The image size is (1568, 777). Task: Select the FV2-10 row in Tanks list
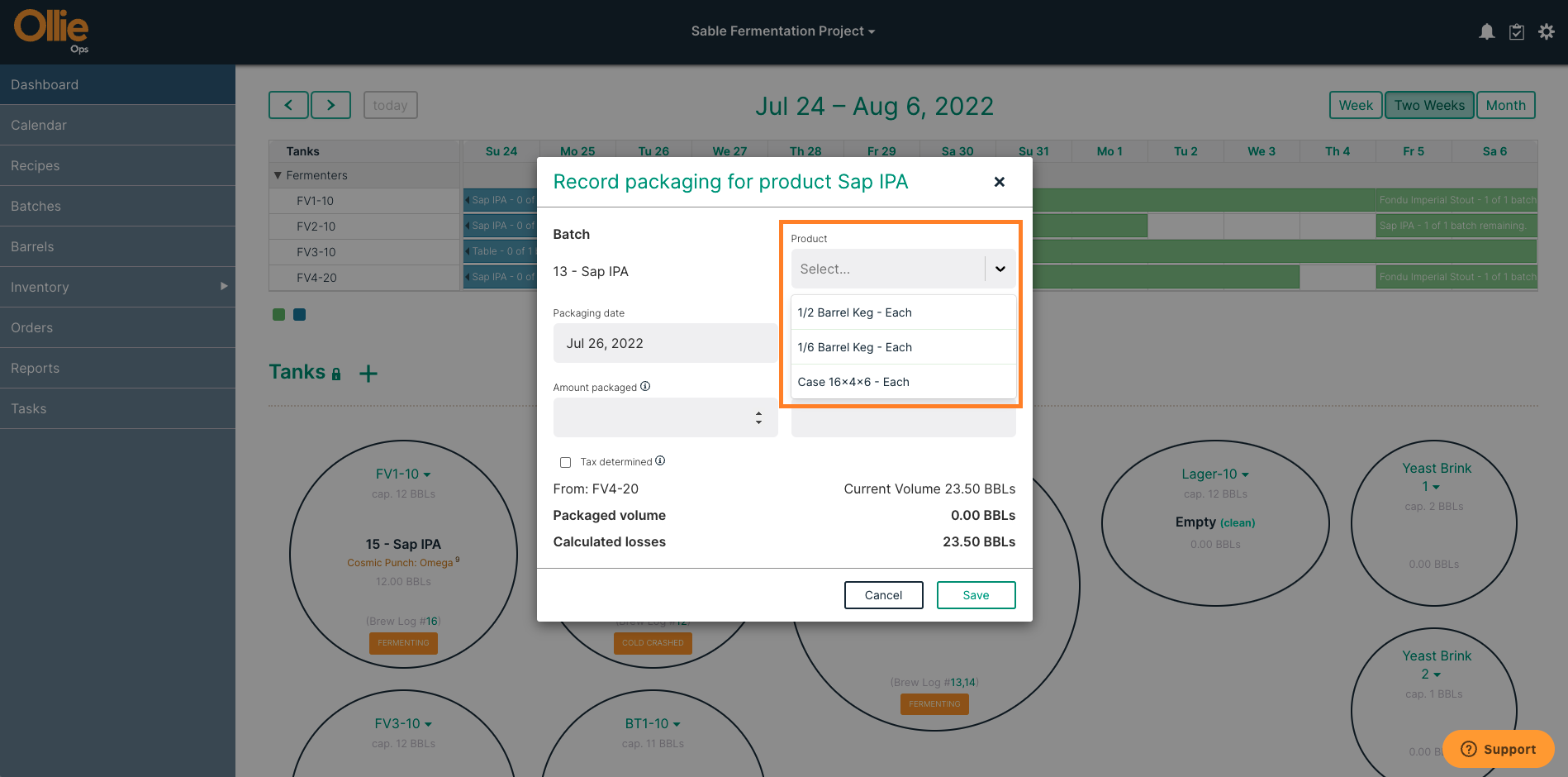(364, 226)
